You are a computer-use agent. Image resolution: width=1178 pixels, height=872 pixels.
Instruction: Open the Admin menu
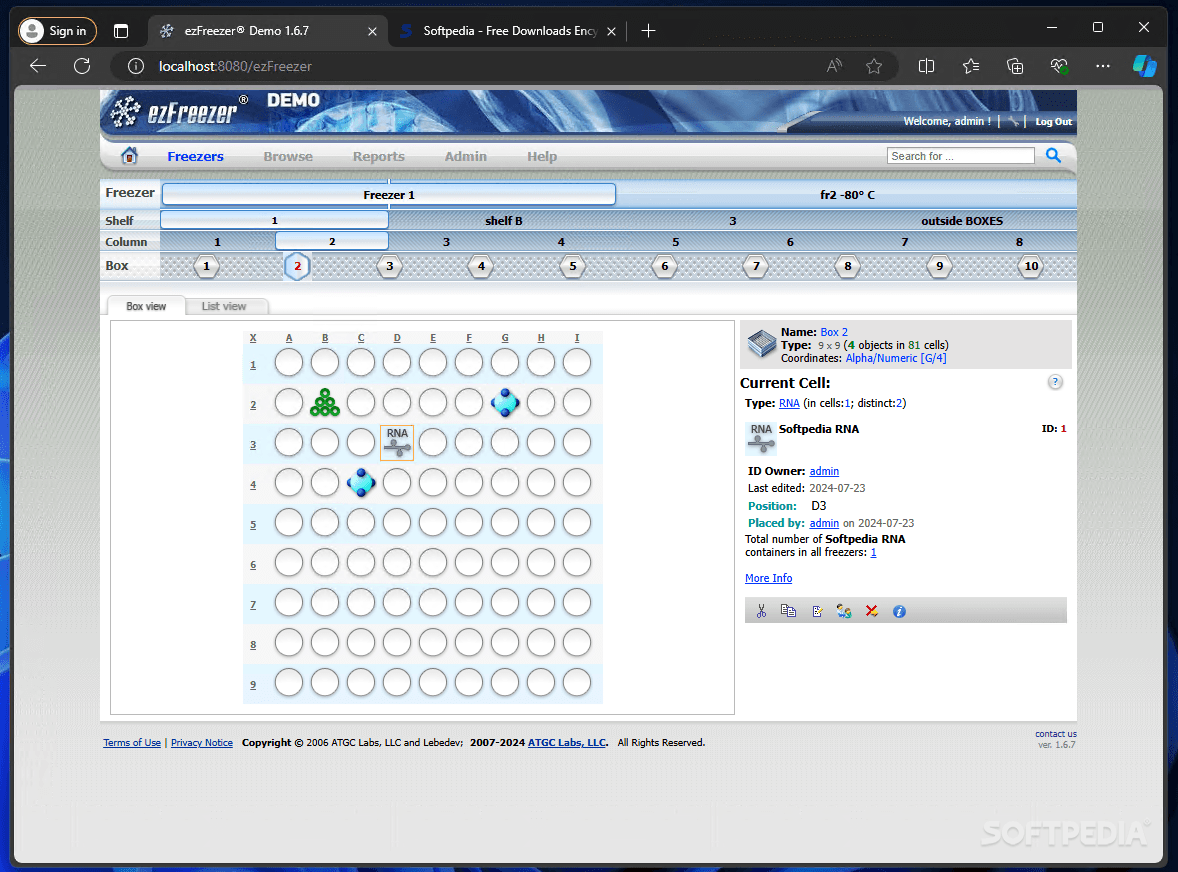tap(466, 156)
